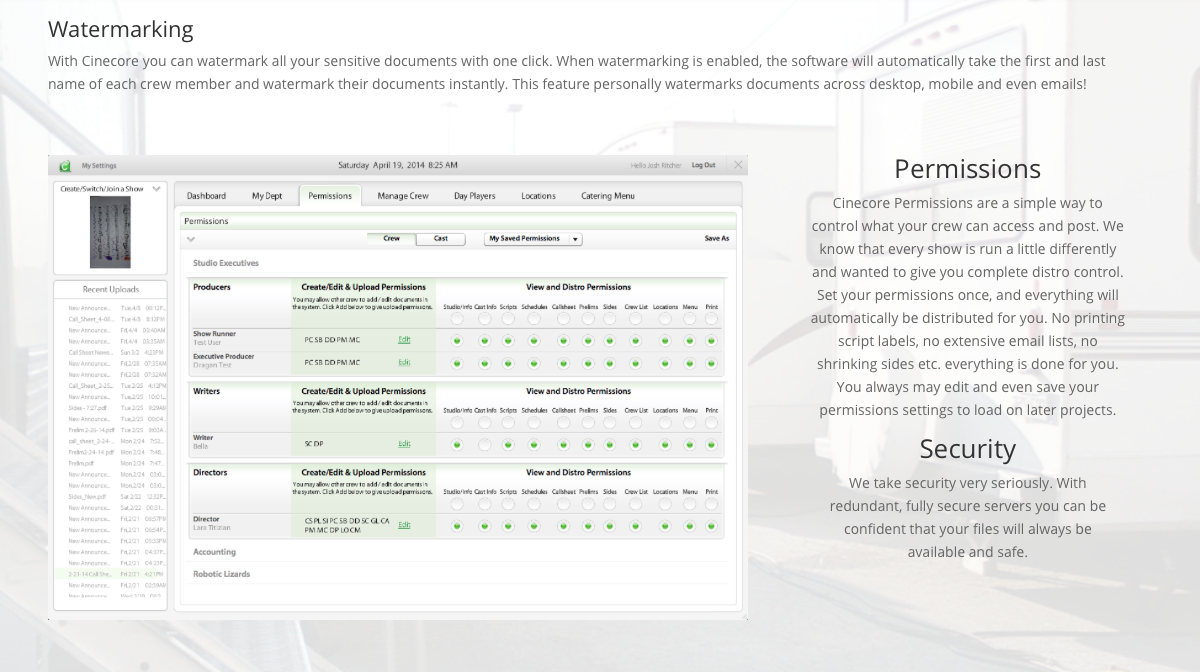The height and width of the screenshot is (672, 1200).
Task: Click the Recent Uploads panel header
Action: coord(110,290)
